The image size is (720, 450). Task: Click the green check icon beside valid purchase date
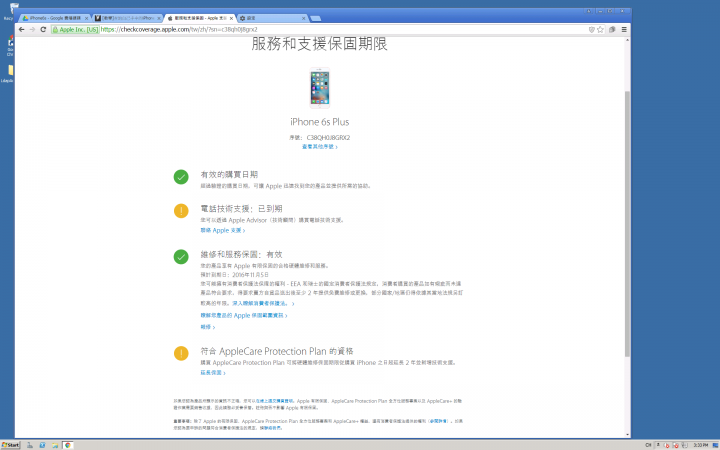(x=181, y=177)
